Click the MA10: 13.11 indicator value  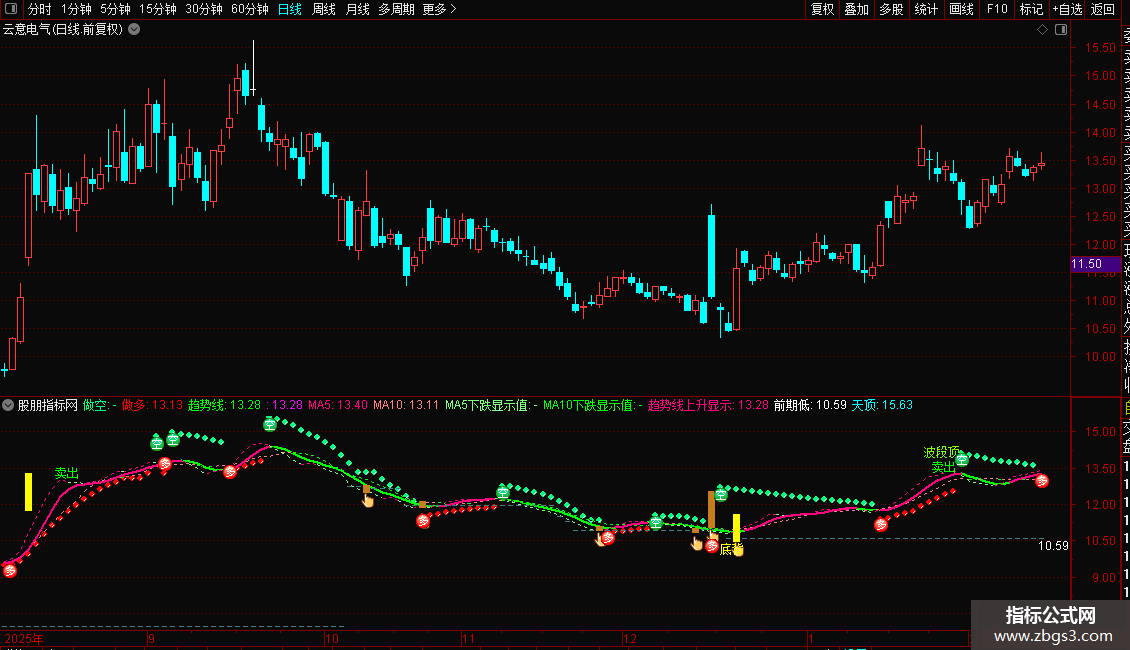coord(406,405)
